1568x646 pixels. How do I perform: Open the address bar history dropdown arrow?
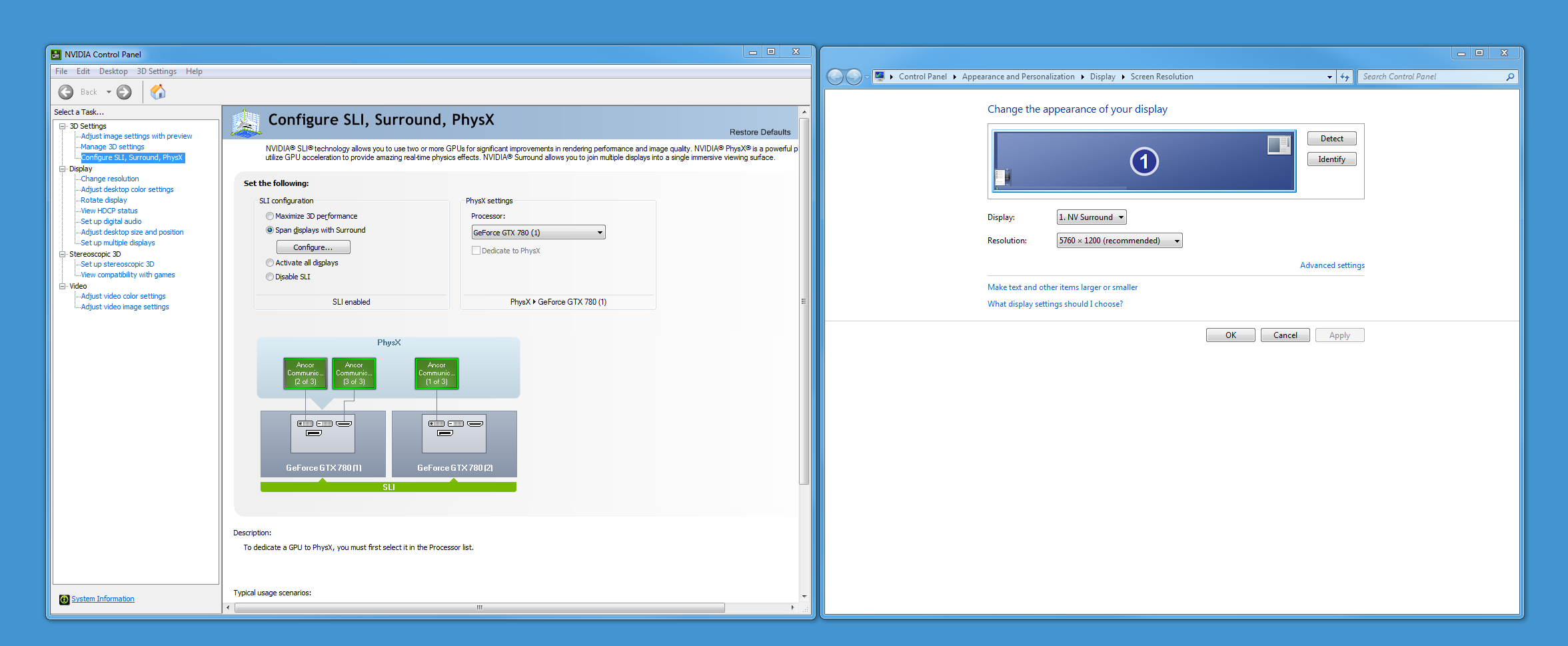[x=1329, y=77]
